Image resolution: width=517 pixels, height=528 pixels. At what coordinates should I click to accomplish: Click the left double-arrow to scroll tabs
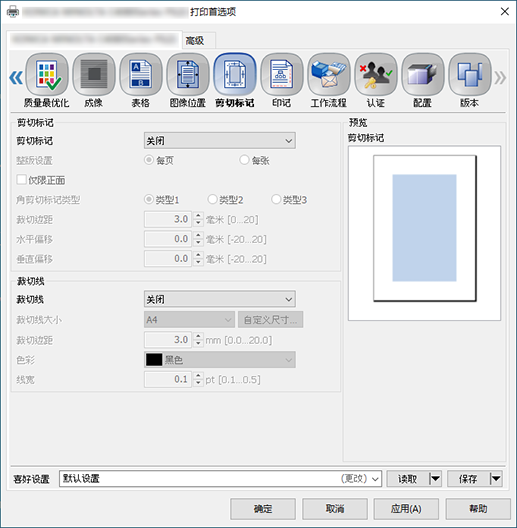click(16, 77)
